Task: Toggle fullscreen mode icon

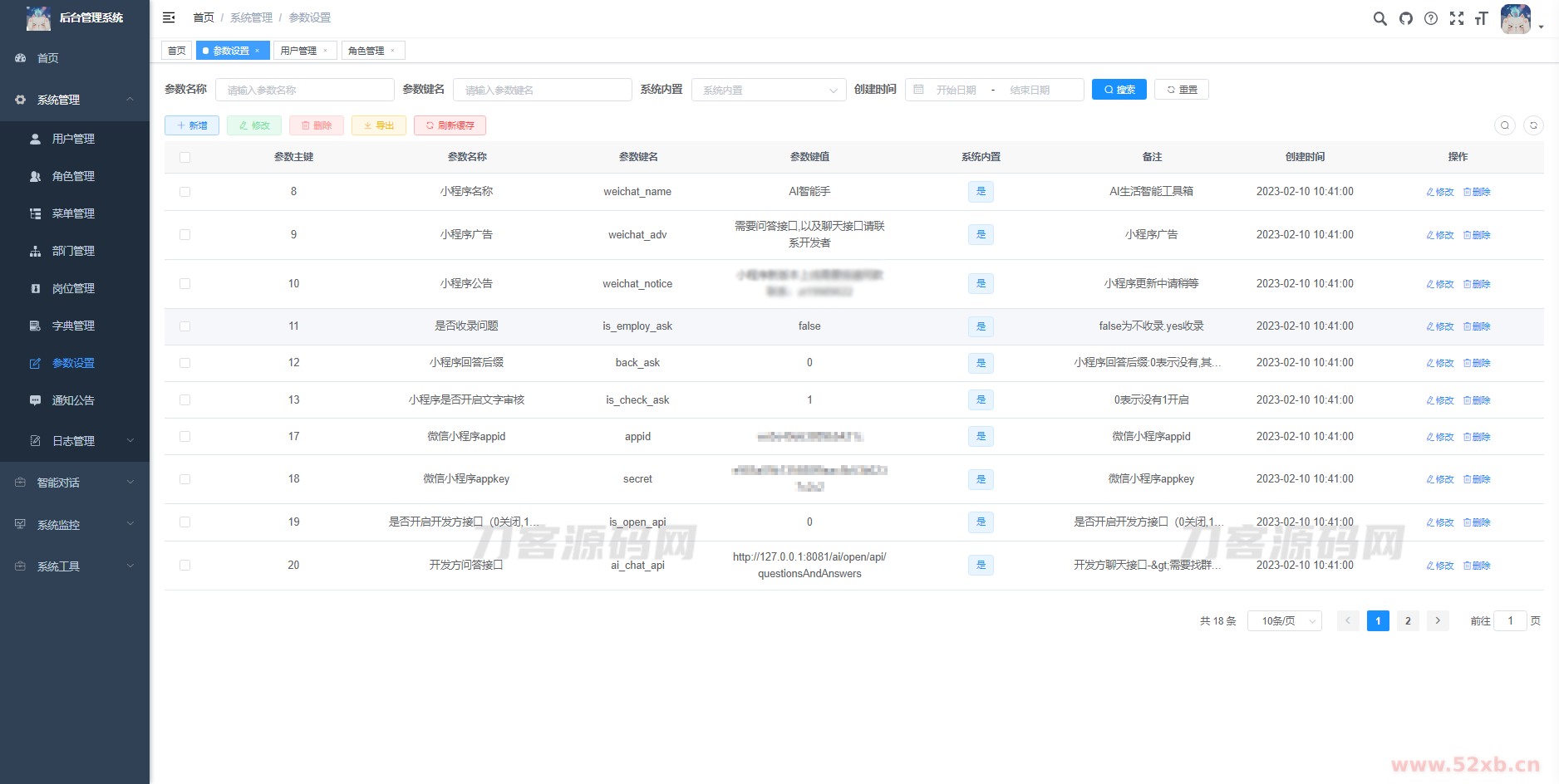Action: pos(1456,18)
